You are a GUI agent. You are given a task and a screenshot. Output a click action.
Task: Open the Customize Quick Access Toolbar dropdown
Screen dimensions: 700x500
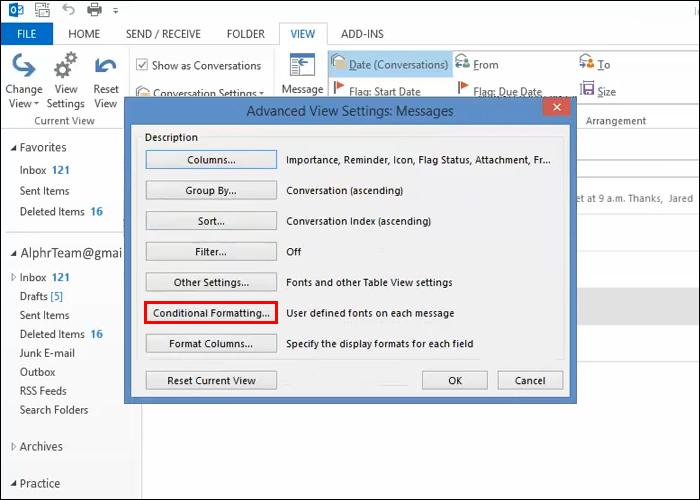[116, 10]
